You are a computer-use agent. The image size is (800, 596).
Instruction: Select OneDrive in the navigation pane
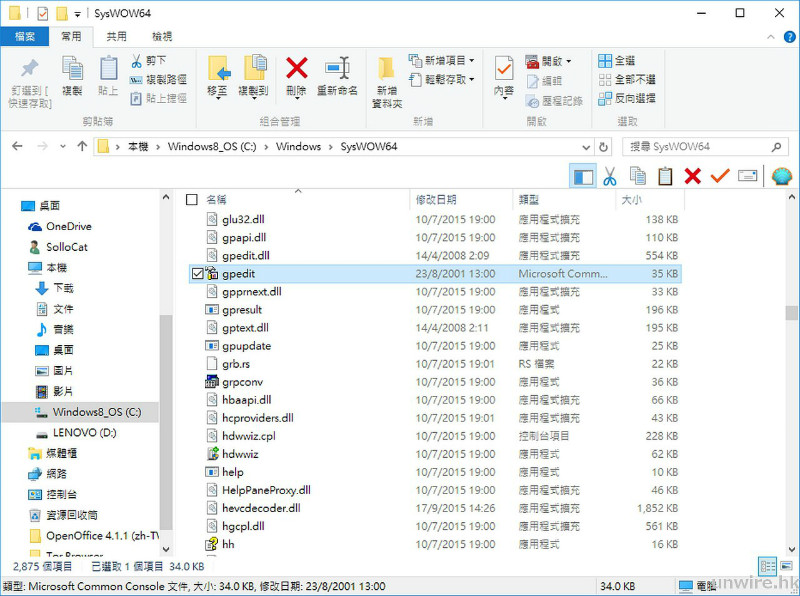point(60,226)
